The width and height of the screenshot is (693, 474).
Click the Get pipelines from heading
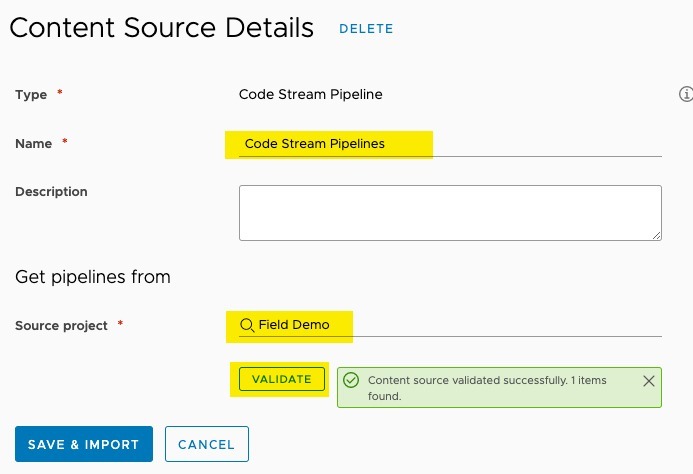coord(93,277)
